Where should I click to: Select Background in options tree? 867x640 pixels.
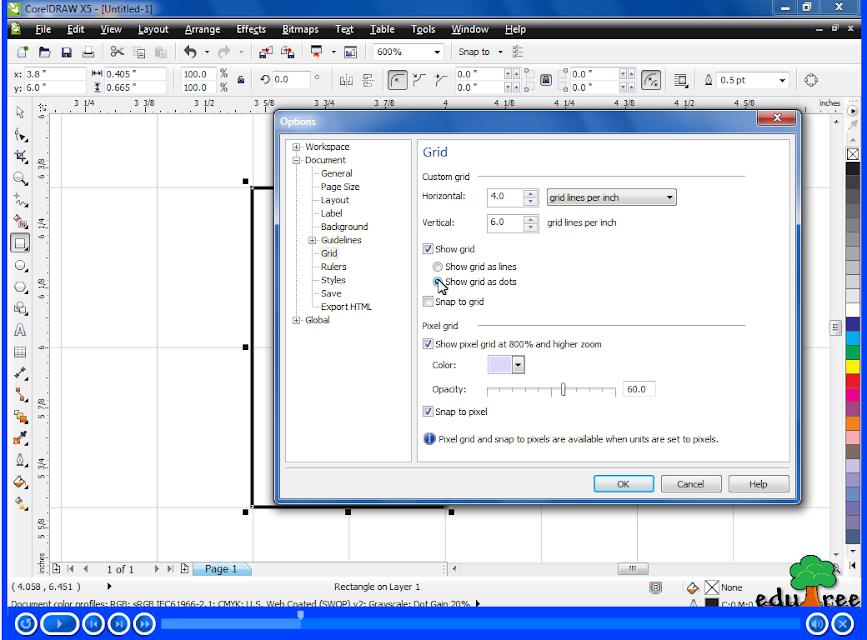(x=344, y=227)
